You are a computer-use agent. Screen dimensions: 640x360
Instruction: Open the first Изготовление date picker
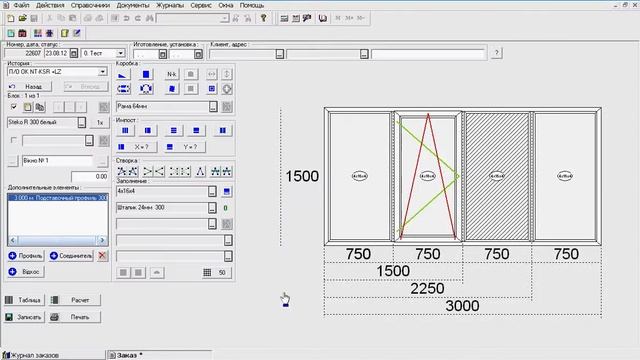point(162,54)
